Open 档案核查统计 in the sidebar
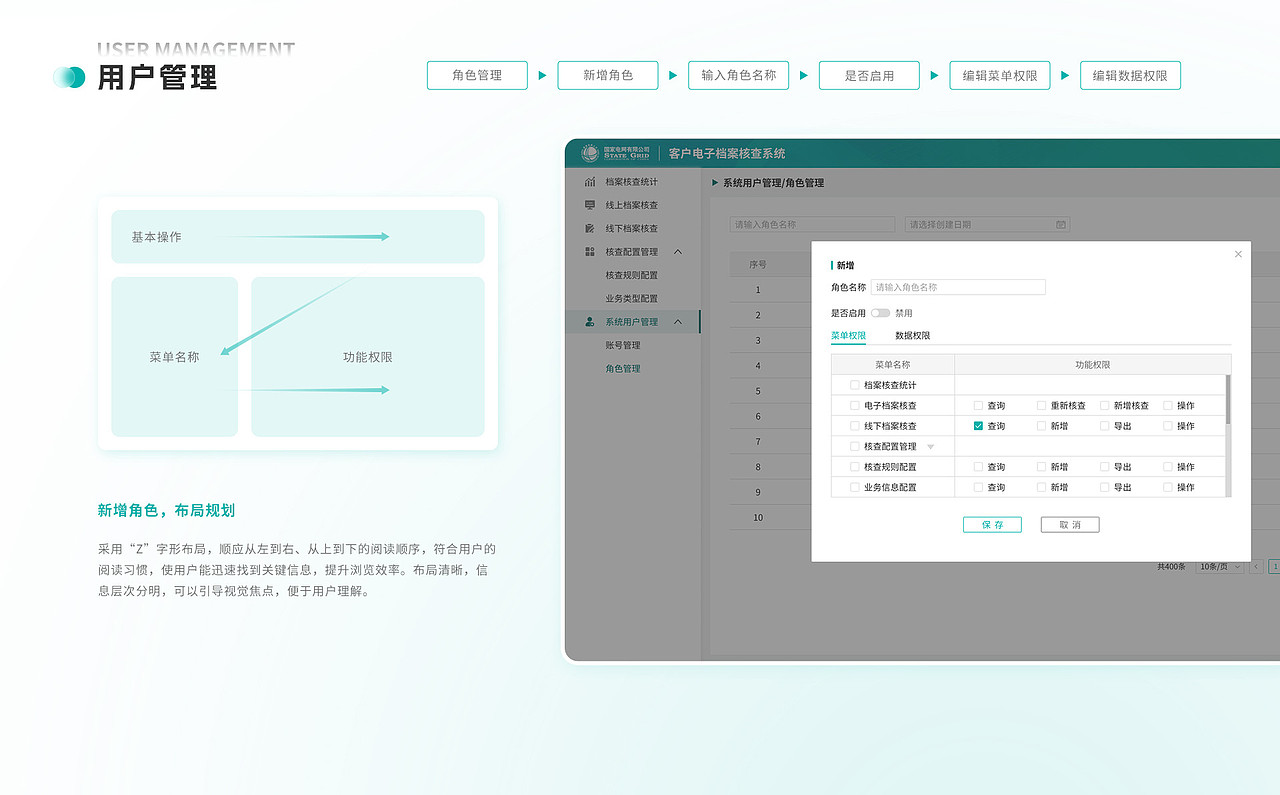 [632, 182]
